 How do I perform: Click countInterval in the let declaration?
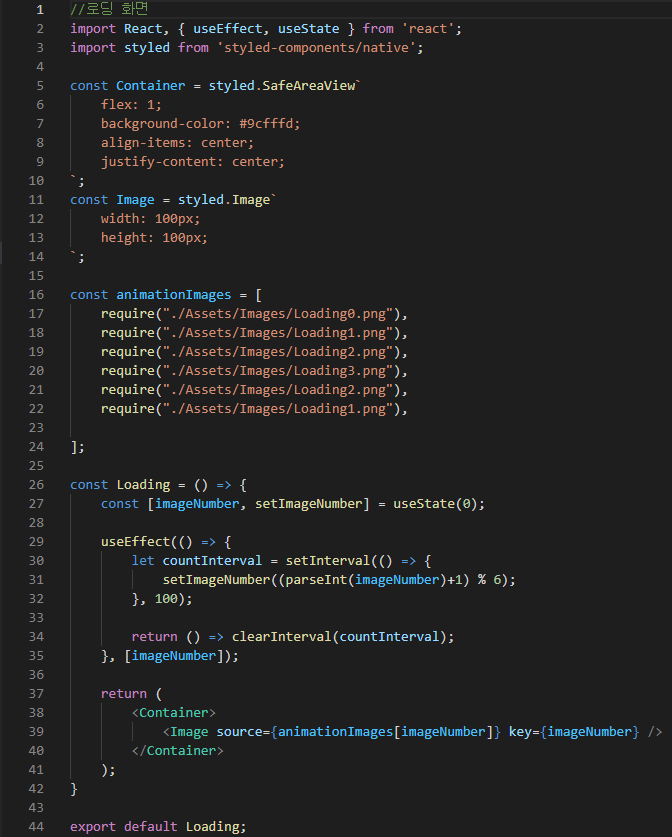[x=212, y=560]
